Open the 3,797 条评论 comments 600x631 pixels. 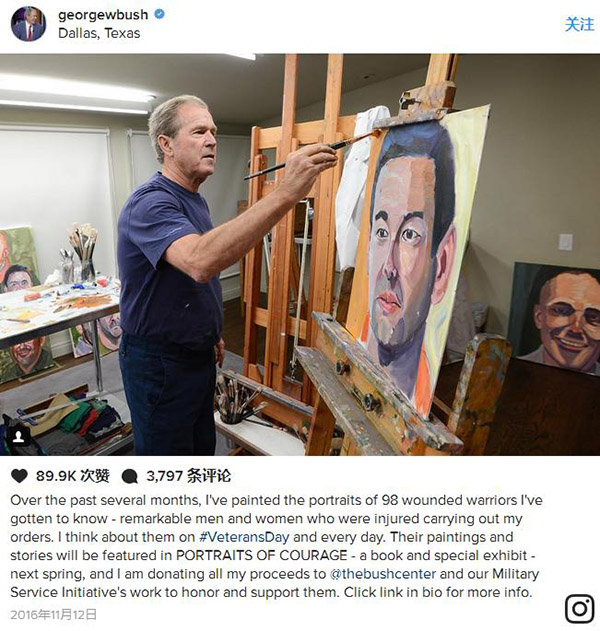point(189,476)
